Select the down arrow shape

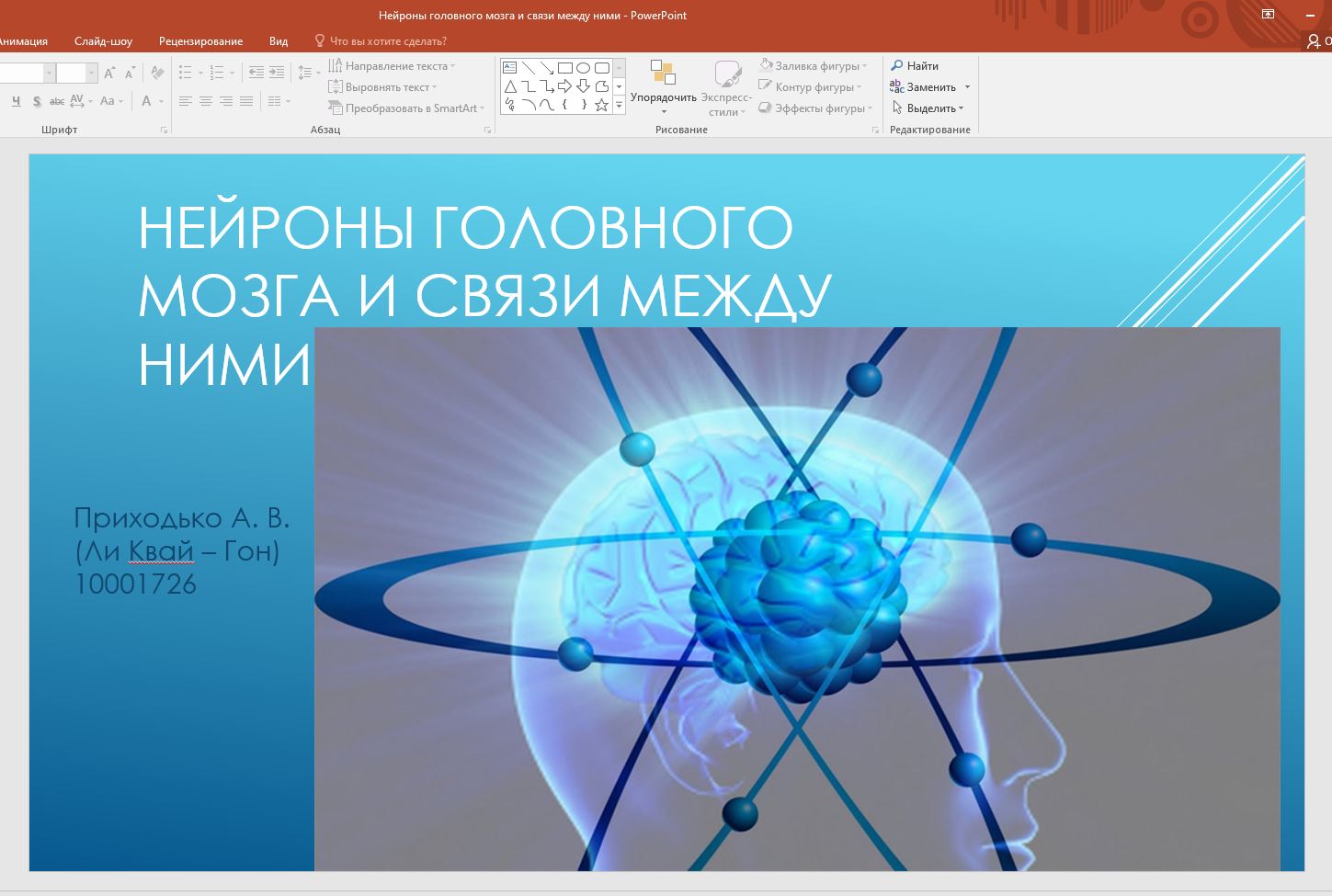point(584,86)
